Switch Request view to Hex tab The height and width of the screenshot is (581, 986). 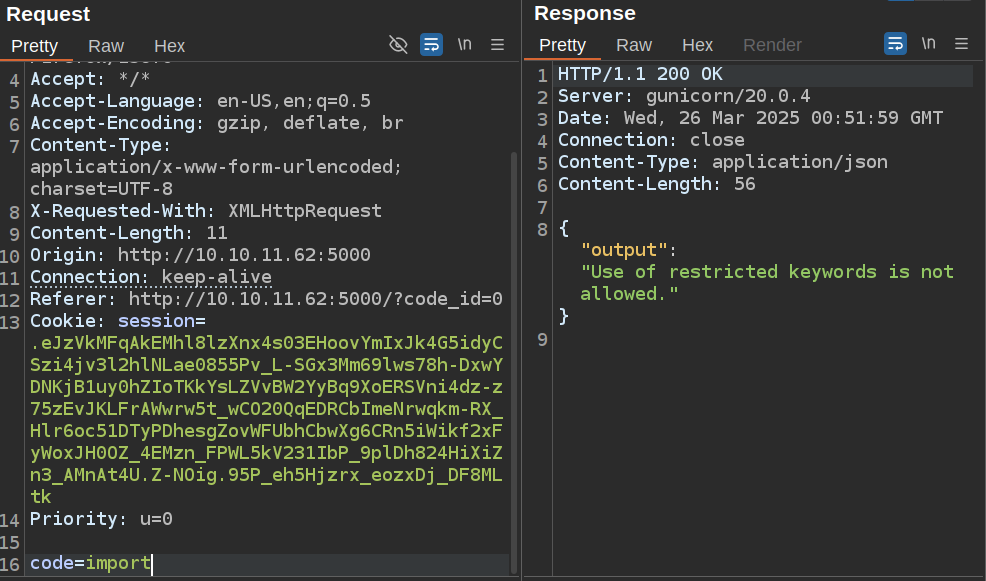point(169,46)
